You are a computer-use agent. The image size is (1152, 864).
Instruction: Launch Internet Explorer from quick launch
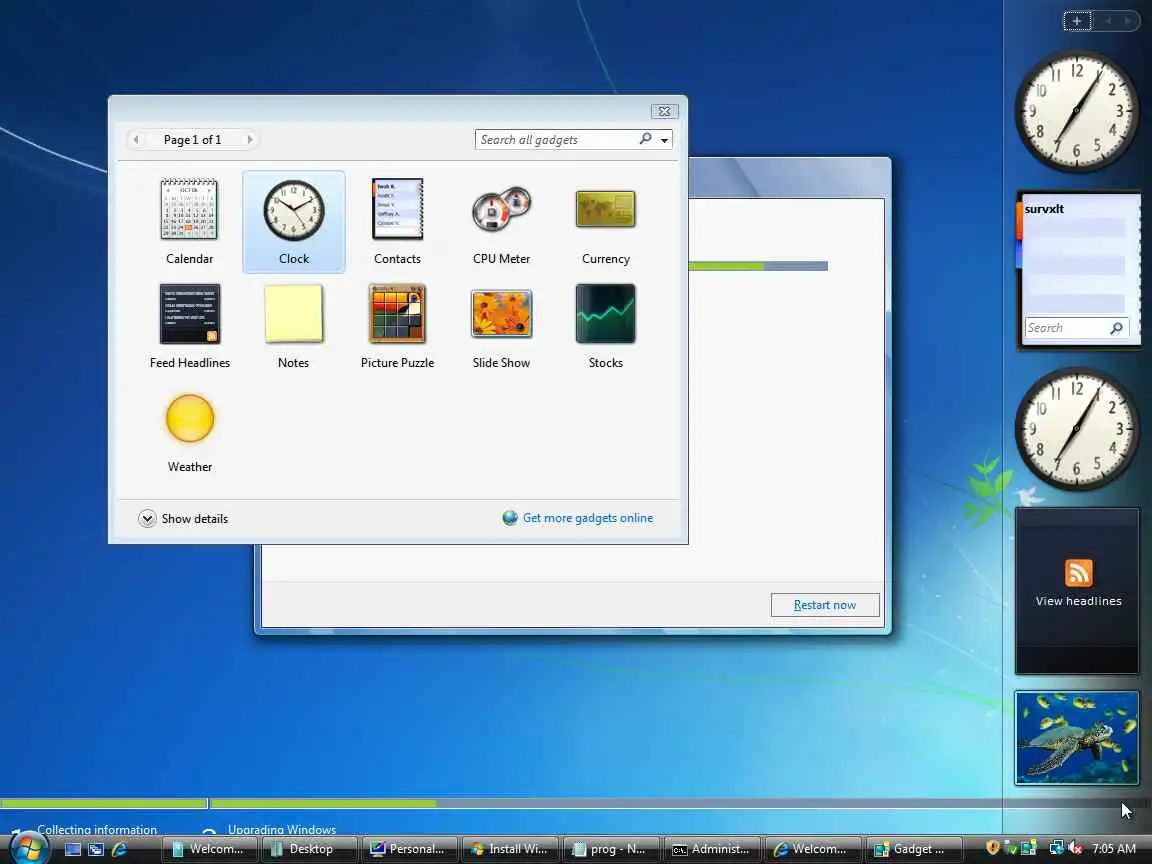coord(118,849)
